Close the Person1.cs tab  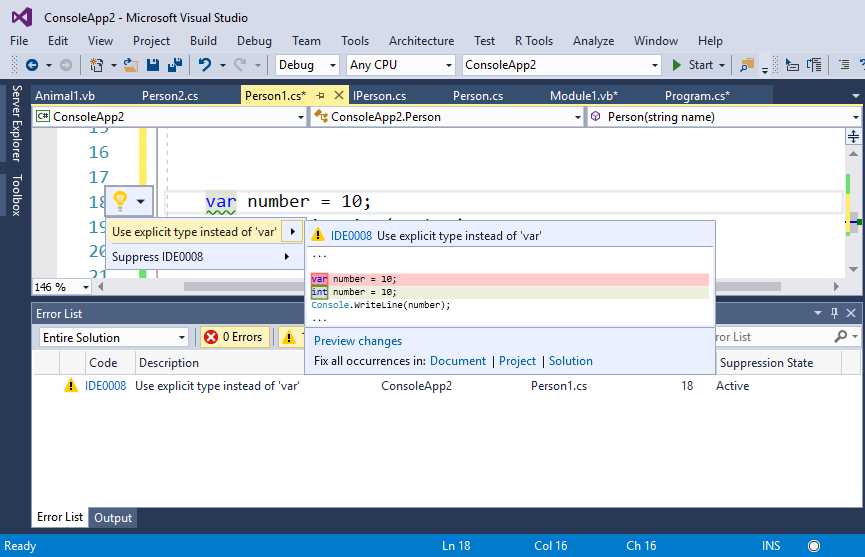tap(339, 95)
